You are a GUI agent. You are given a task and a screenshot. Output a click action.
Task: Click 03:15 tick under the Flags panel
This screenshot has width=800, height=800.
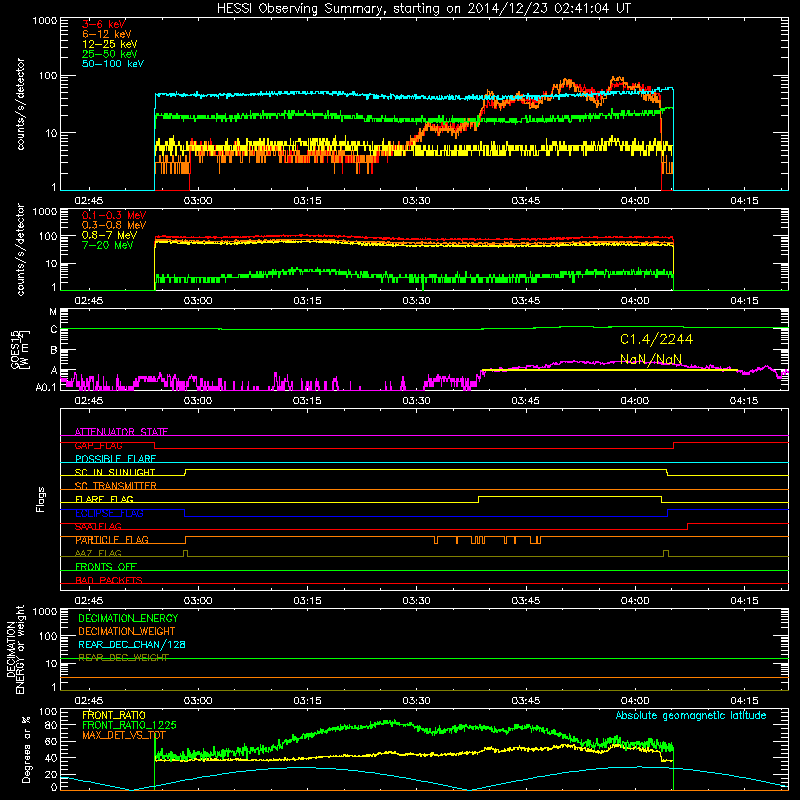coord(307,601)
